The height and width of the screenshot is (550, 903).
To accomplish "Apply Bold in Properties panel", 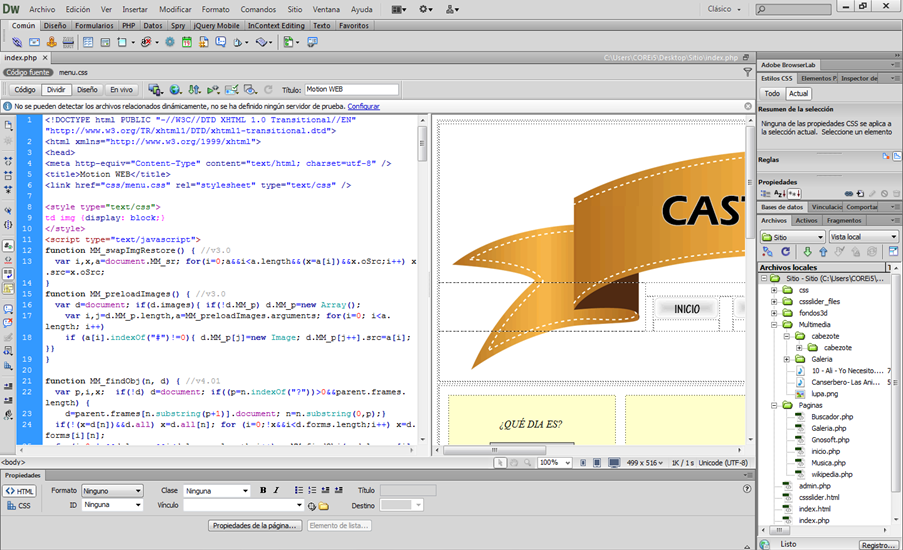I will 263,491.
